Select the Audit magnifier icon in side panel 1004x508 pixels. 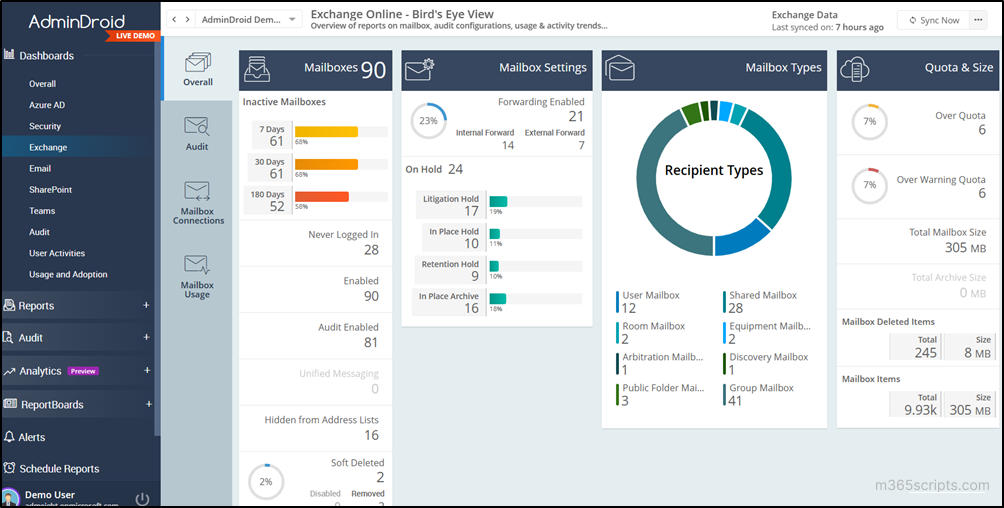coord(197,127)
